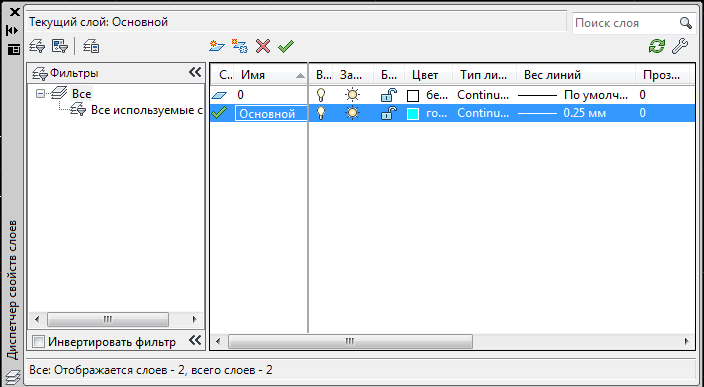Select layer name 0
Screen dimensions: 704x387
241,95
